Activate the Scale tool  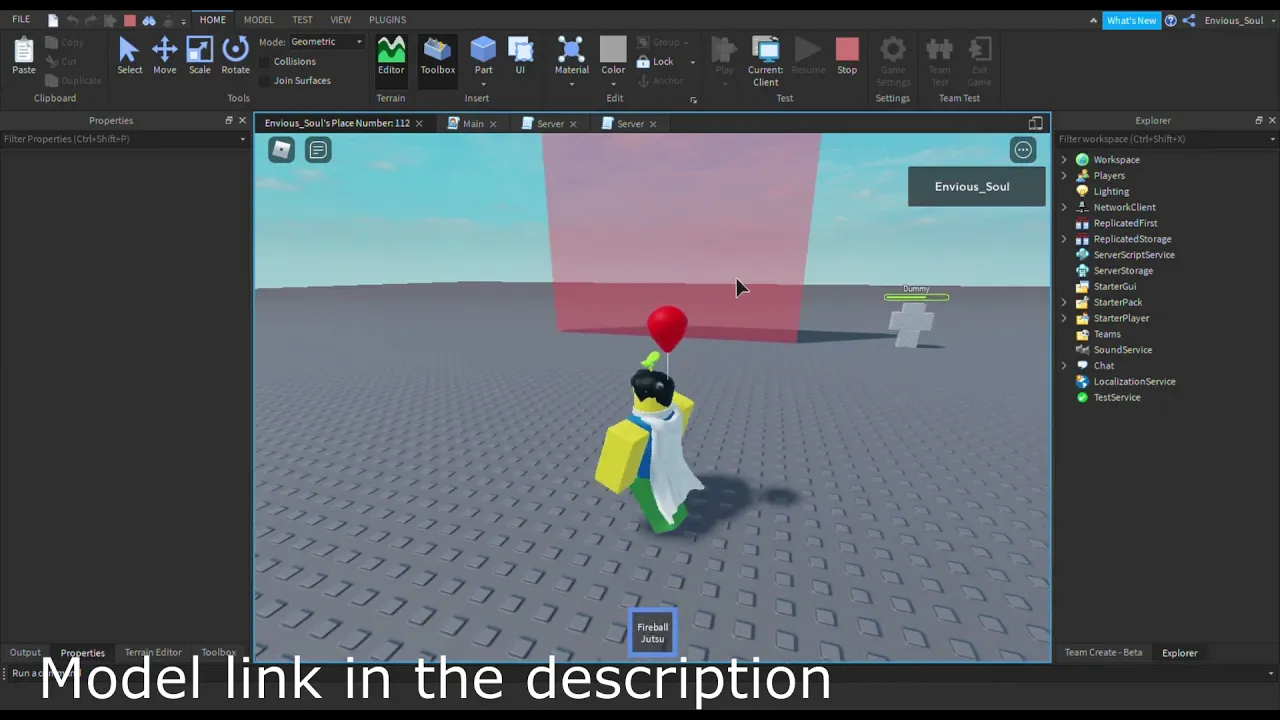click(199, 55)
